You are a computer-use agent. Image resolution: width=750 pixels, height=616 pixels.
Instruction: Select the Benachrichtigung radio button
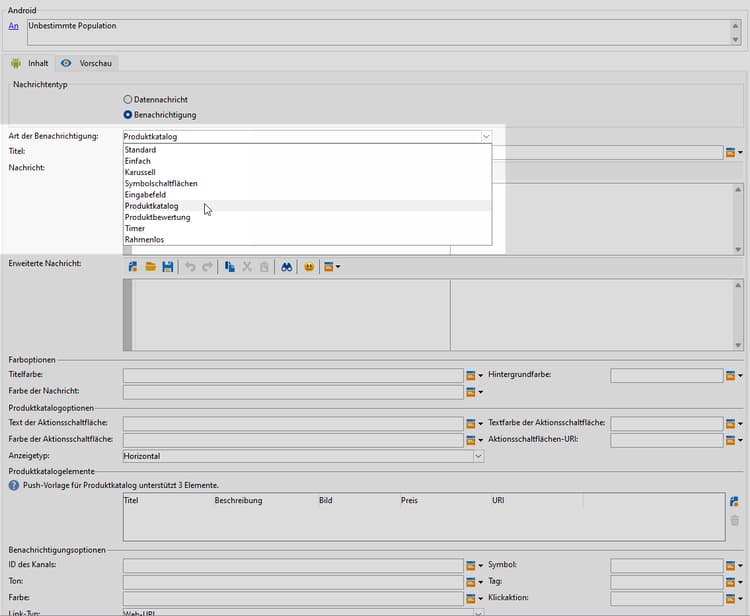[x=128, y=115]
